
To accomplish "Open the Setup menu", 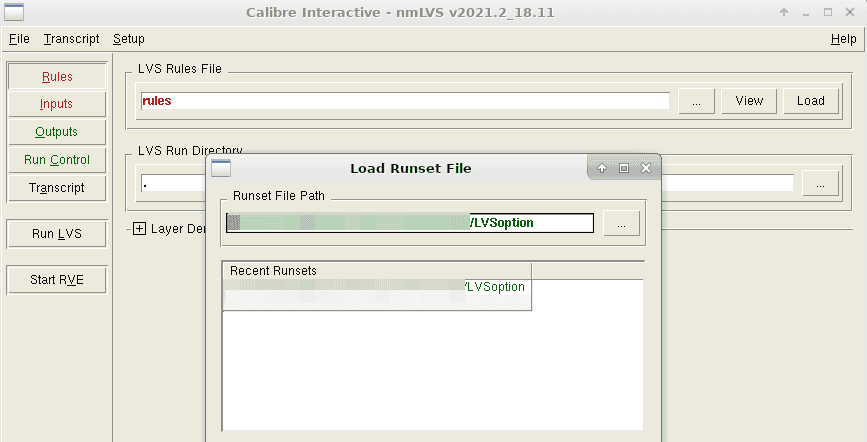I will pos(129,39).
